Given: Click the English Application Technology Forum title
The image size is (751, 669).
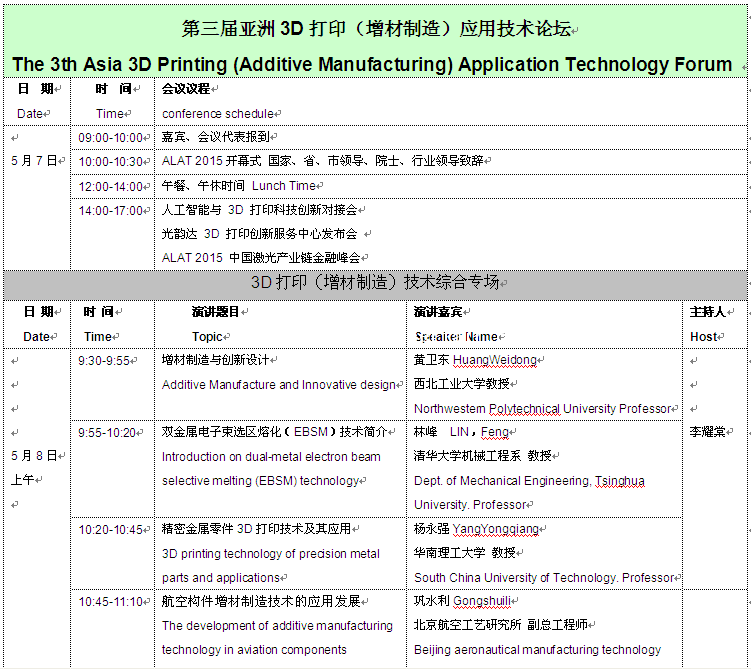Looking at the screenshot, I should pos(372,65).
